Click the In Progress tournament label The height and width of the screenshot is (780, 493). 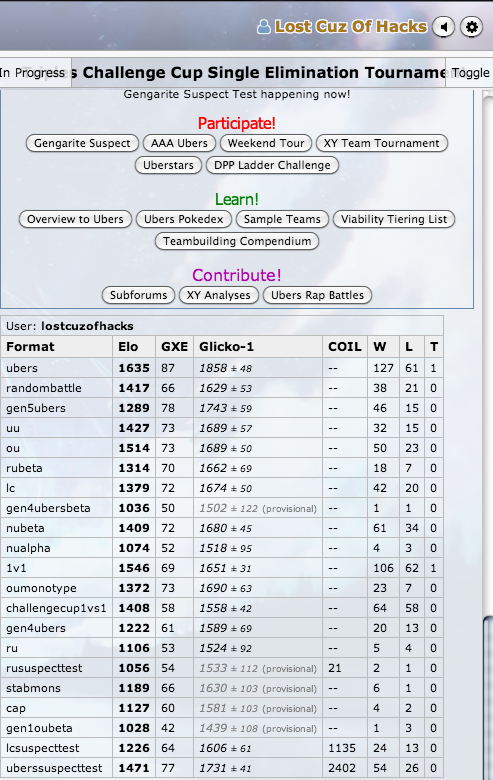(x=33, y=73)
